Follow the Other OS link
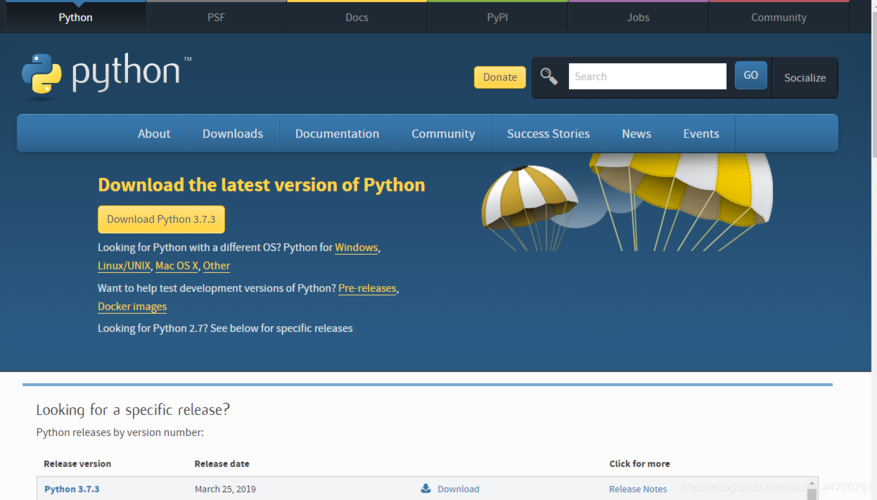 pos(216,266)
